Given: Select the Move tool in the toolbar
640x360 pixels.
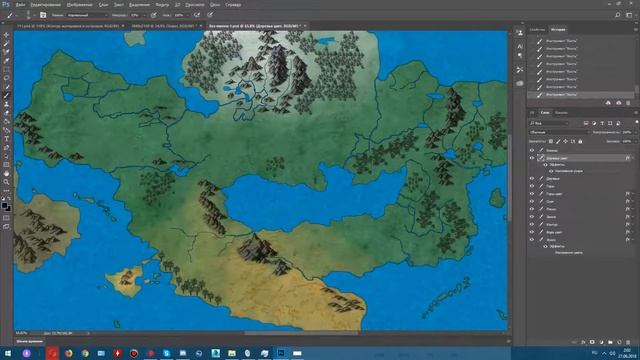Looking at the screenshot, I should pos(6,36).
